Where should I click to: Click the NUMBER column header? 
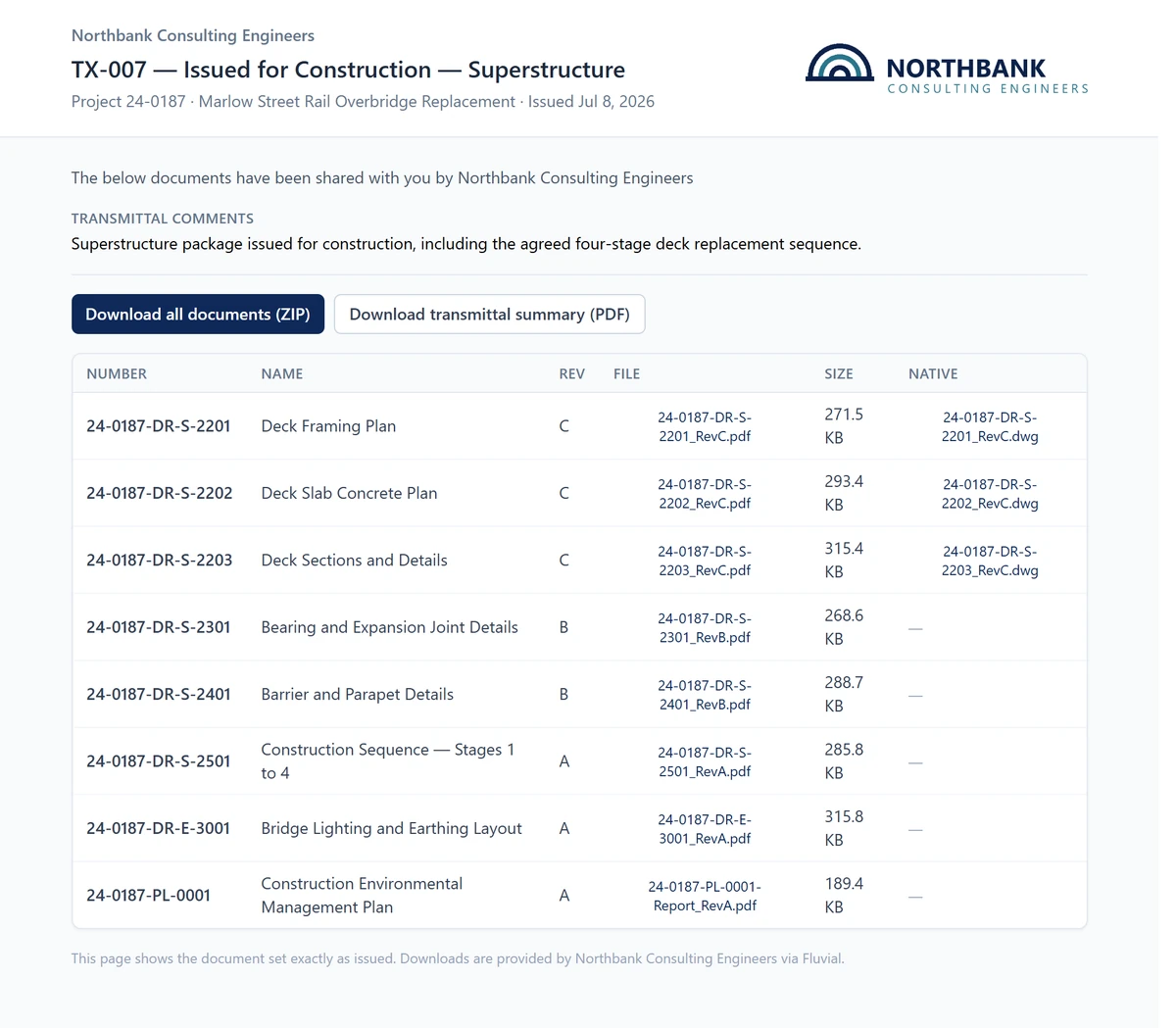(x=117, y=374)
